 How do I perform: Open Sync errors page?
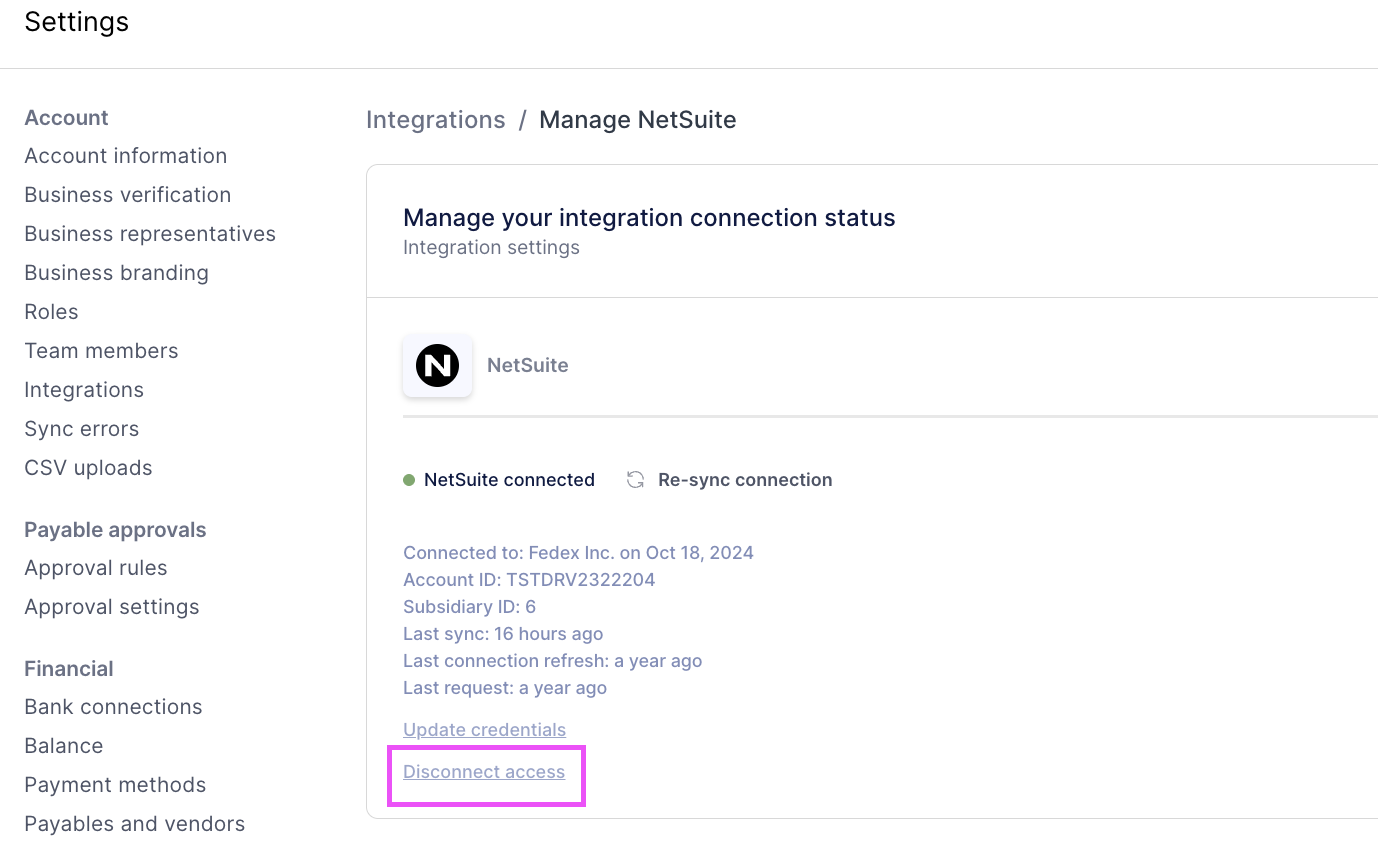tap(82, 429)
